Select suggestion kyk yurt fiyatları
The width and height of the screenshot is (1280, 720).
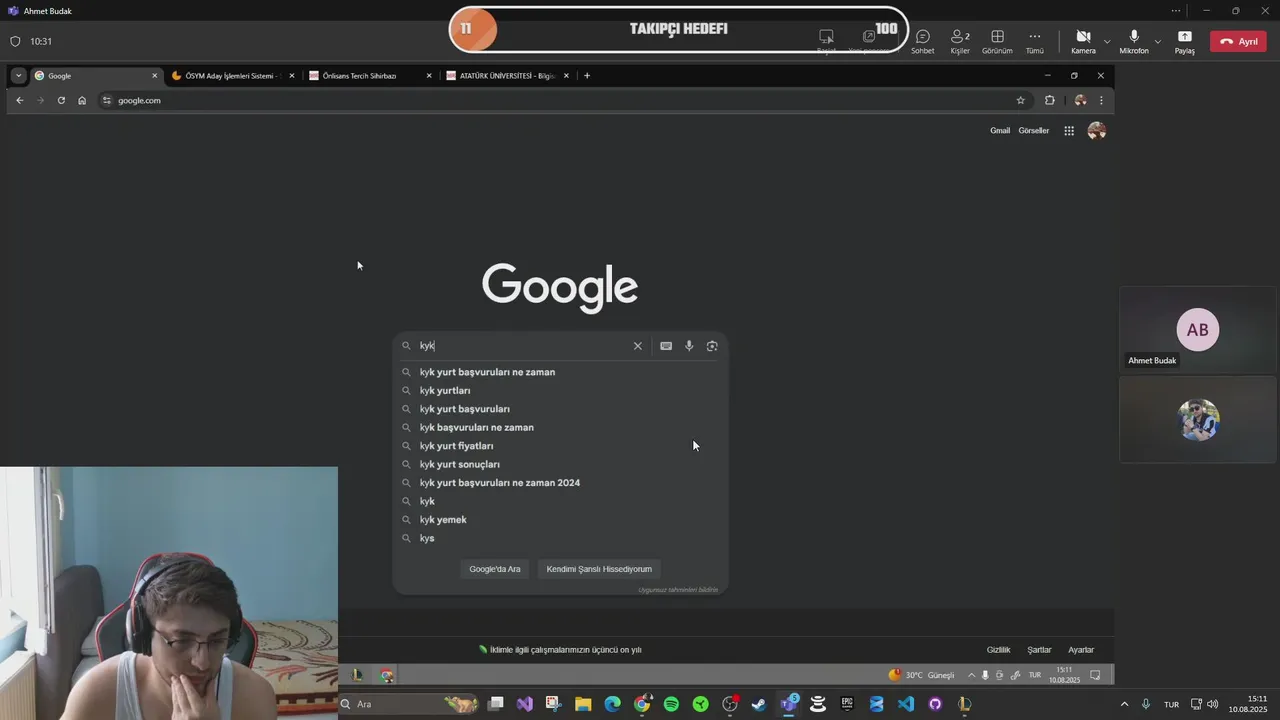[x=560, y=446]
